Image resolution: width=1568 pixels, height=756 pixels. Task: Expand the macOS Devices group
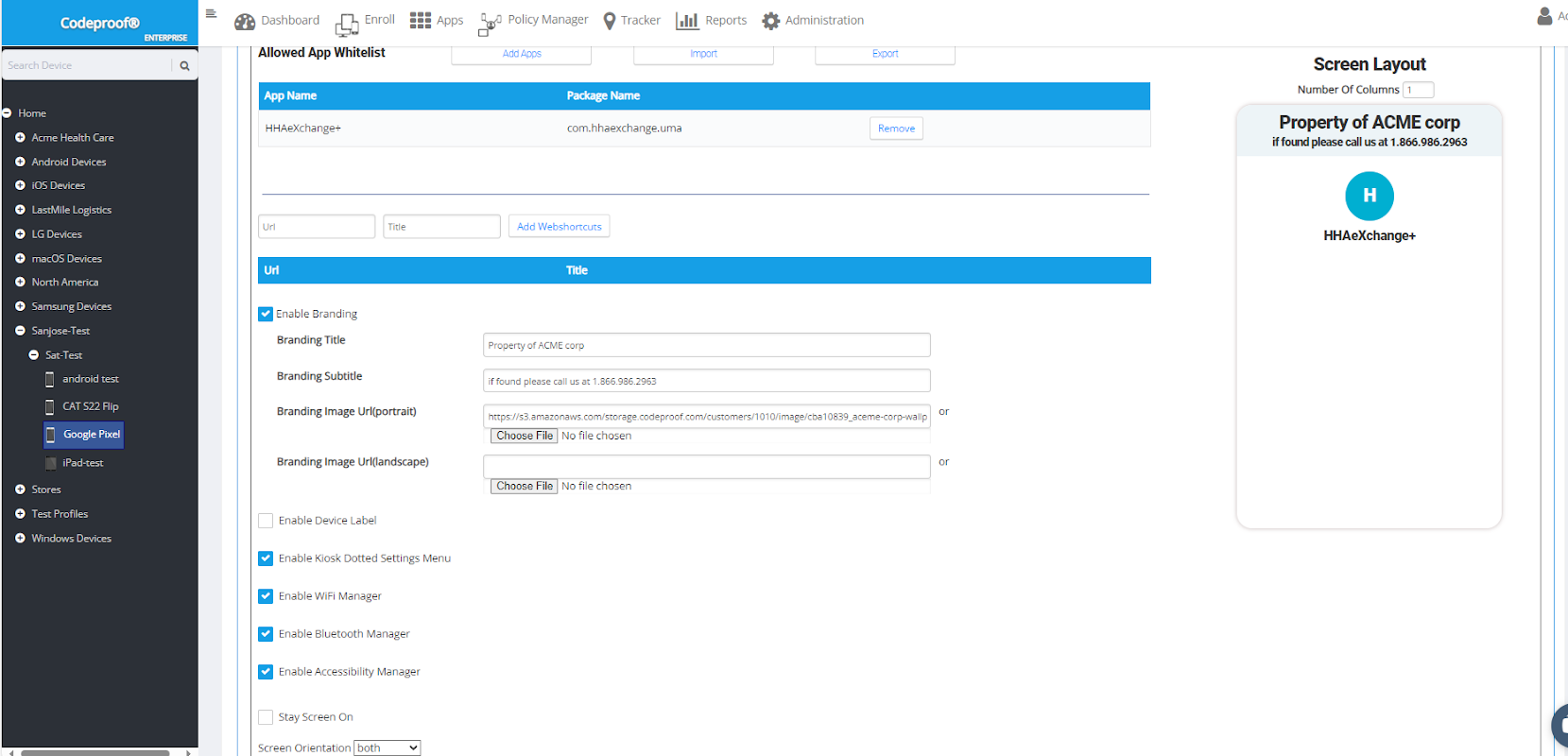(20, 259)
